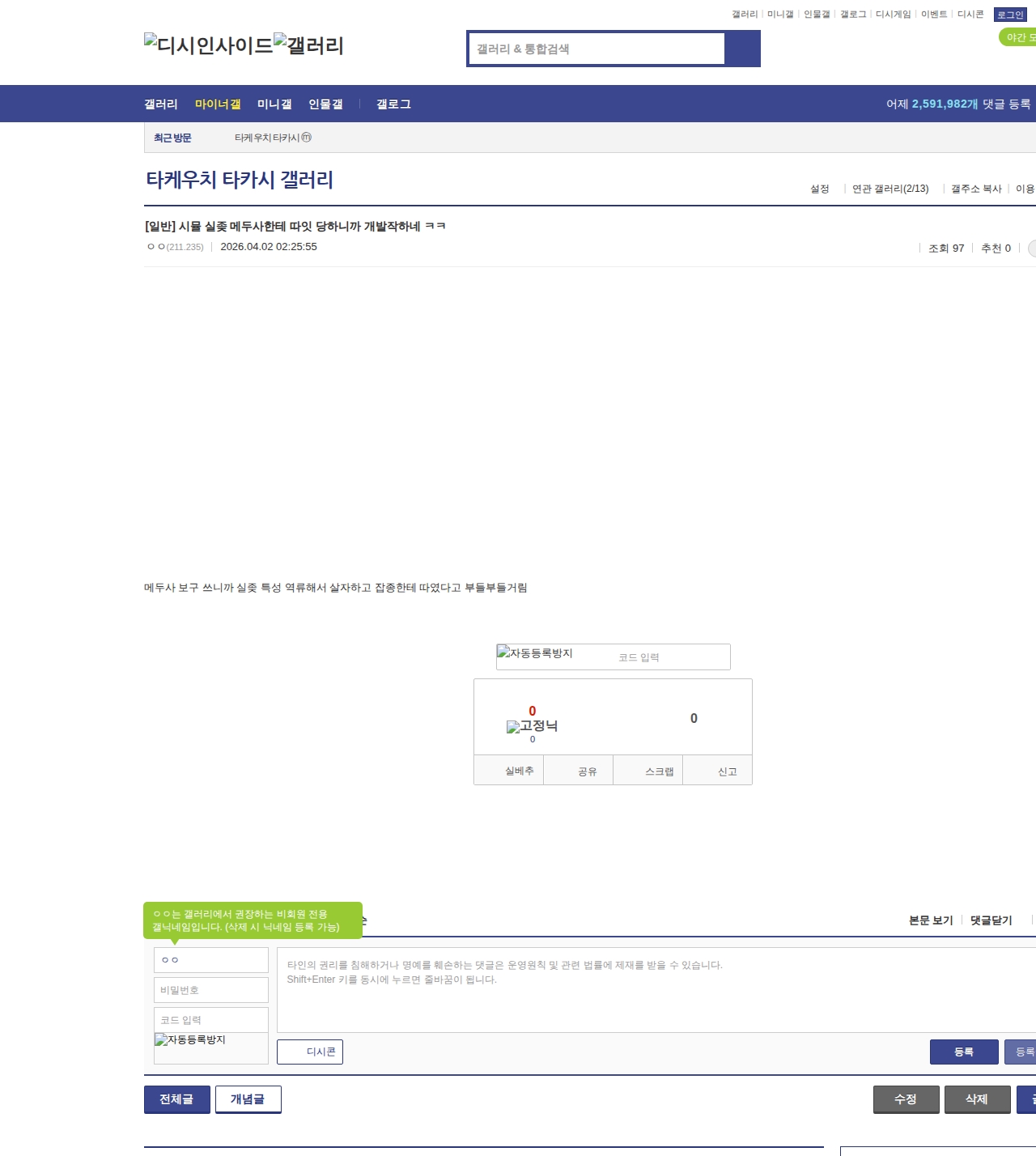This screenshot has height=1156, width=1036.
Task: Click the 타케우치 타카시 갤러리 page title
Action: (x=240, y=180)
